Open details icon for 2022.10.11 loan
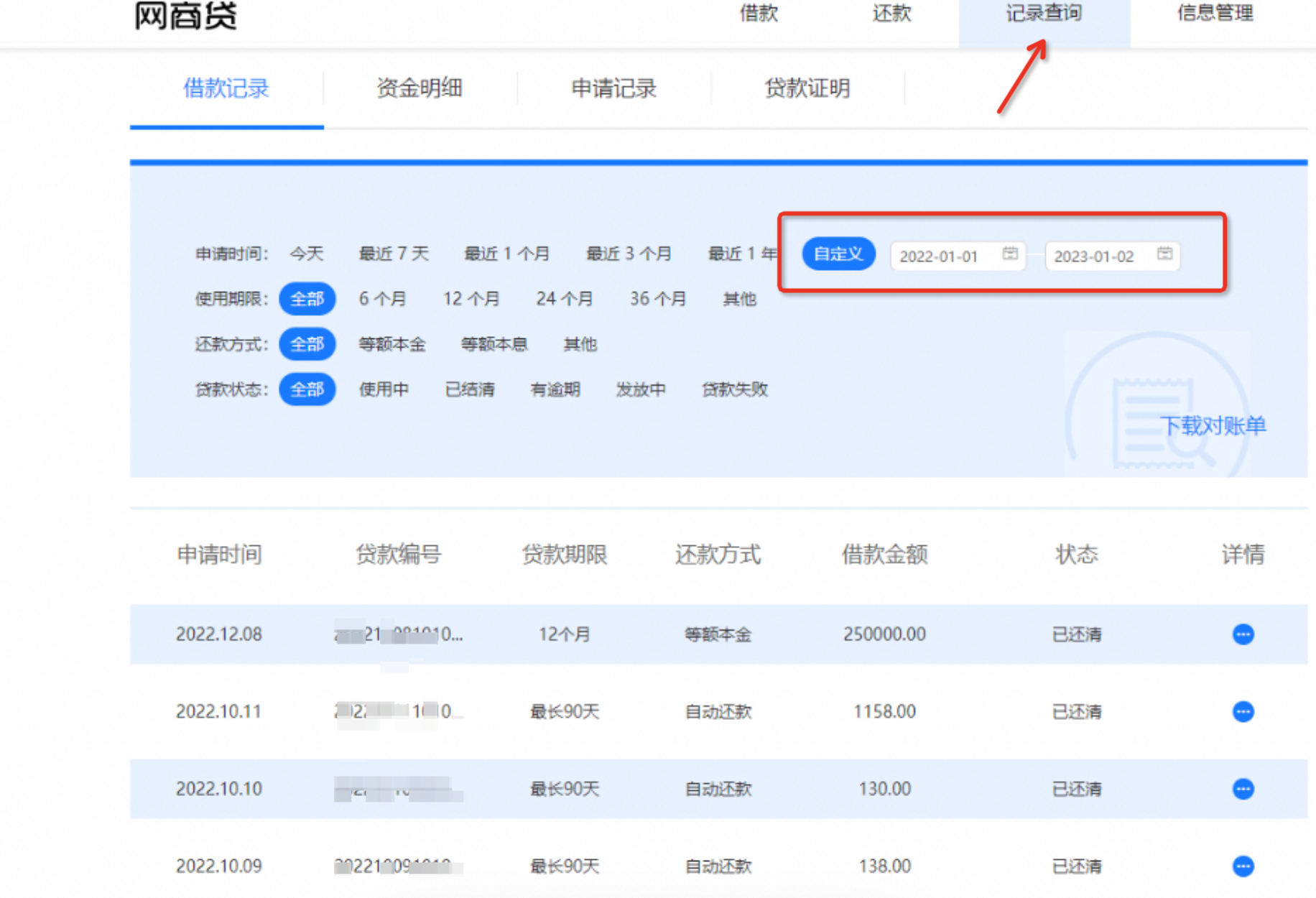1316x898 pixels. pos(1243,711)
